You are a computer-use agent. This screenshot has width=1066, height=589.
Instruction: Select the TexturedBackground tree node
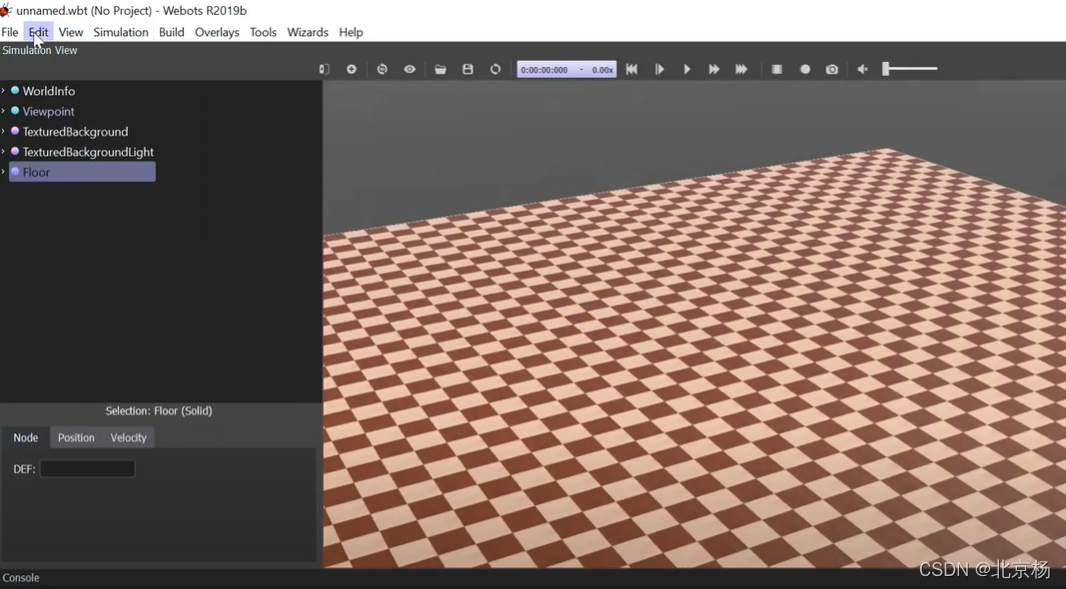(75, 131)
